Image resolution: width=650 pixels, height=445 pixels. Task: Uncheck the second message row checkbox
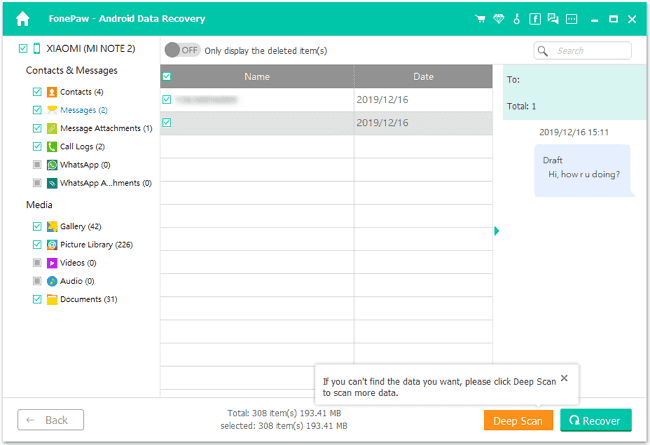click(x=167, y=123)
